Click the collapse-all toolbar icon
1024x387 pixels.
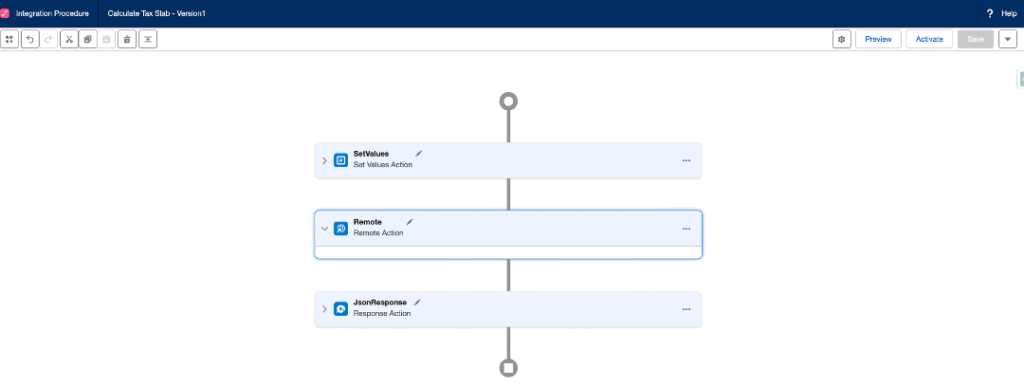point(148,39)
